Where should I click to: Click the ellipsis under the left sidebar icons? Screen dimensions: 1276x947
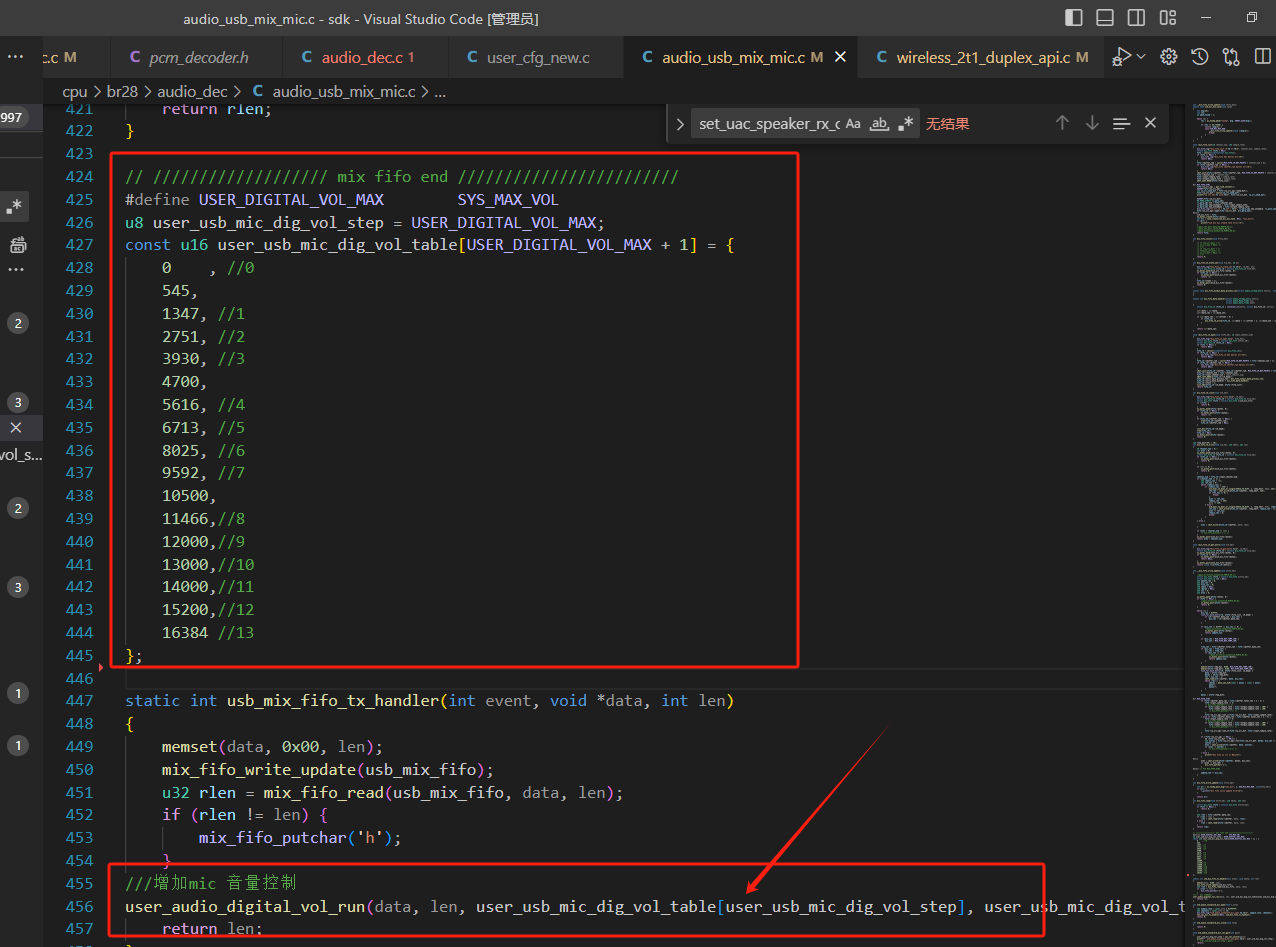tap(16, 270)
